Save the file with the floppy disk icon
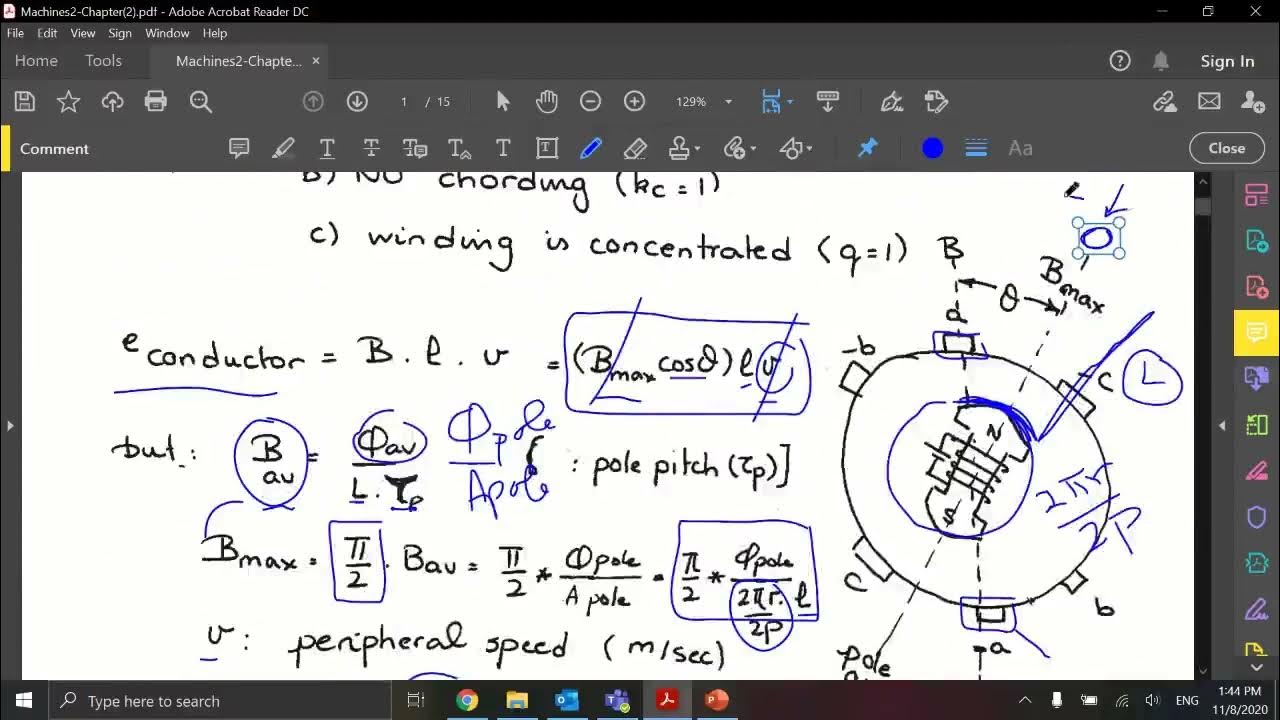 [25, 101]
